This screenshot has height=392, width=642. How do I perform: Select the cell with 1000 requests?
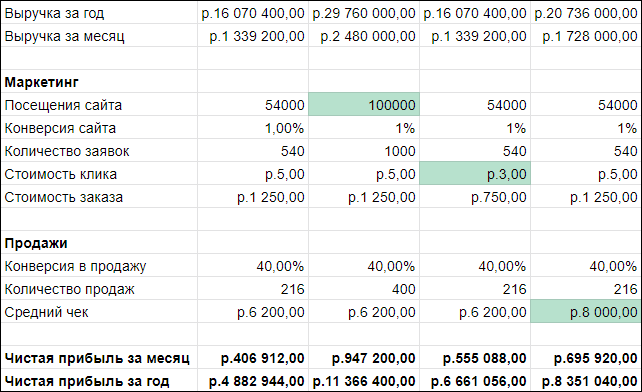[x=364, y=150]
